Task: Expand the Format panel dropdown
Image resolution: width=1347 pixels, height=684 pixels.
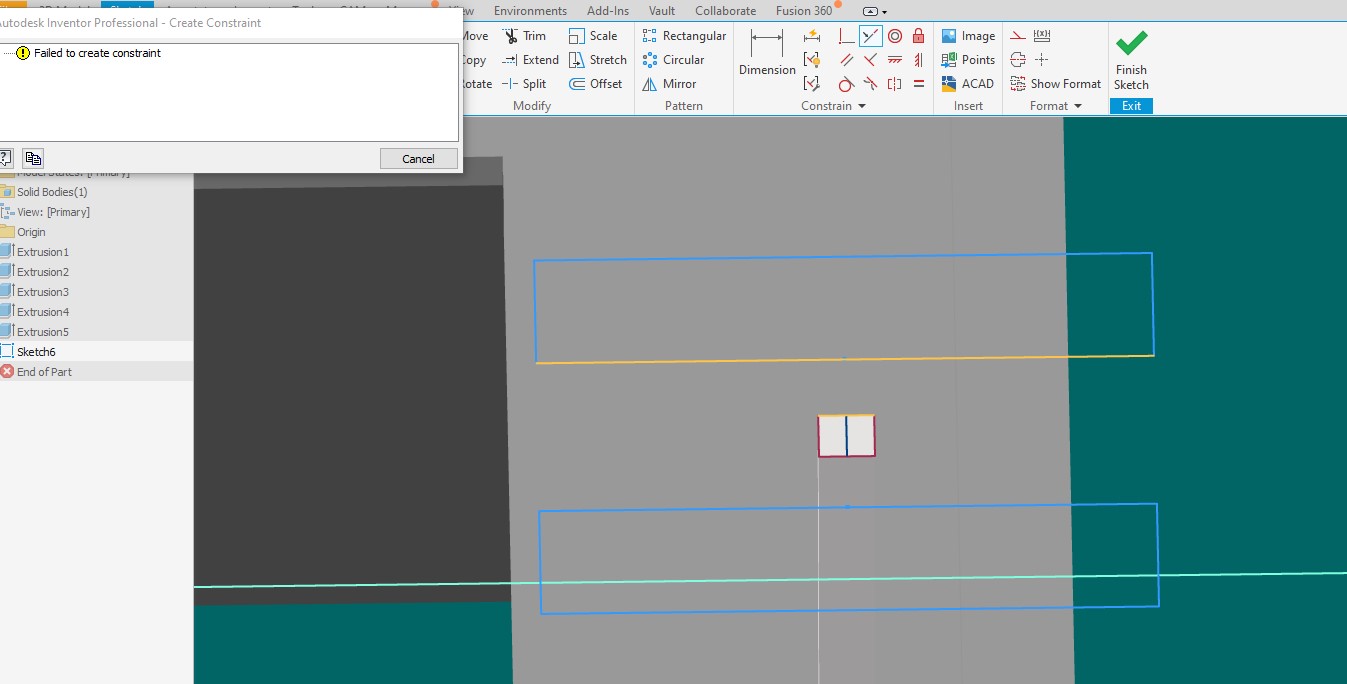Action: coord(1079,105)
